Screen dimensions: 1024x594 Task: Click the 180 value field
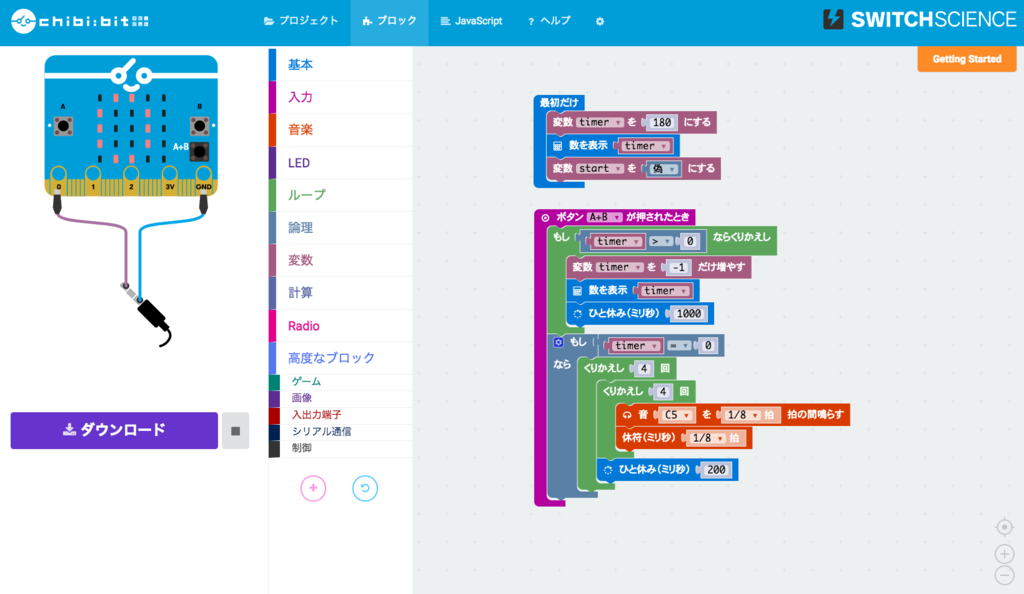(662, 122)
